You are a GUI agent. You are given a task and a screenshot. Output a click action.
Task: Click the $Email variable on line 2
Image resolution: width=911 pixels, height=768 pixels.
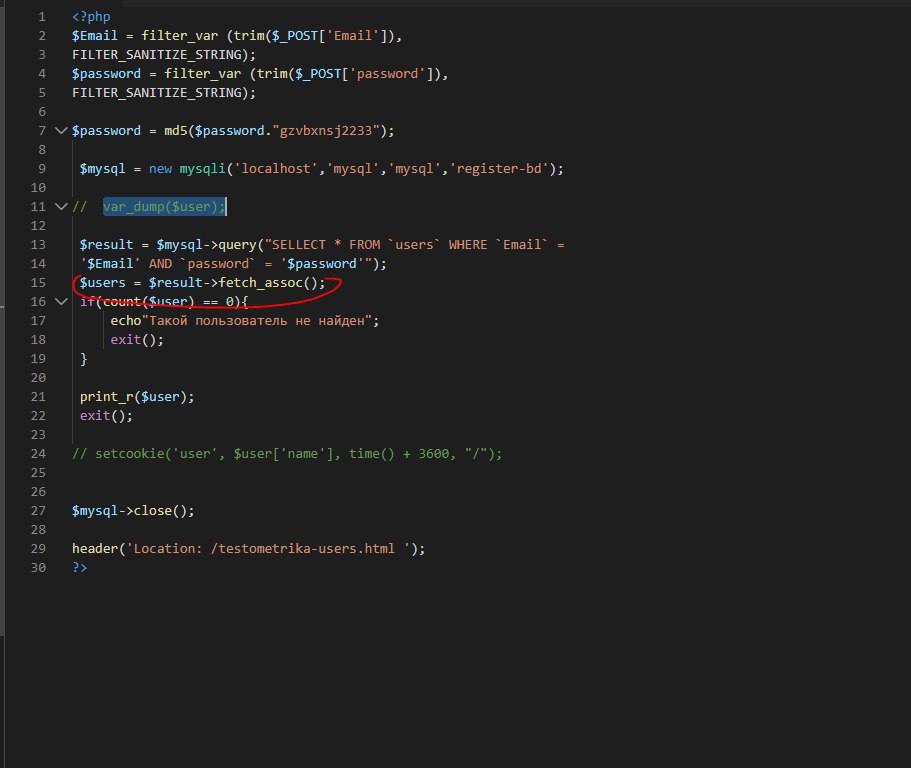point(95,36)
